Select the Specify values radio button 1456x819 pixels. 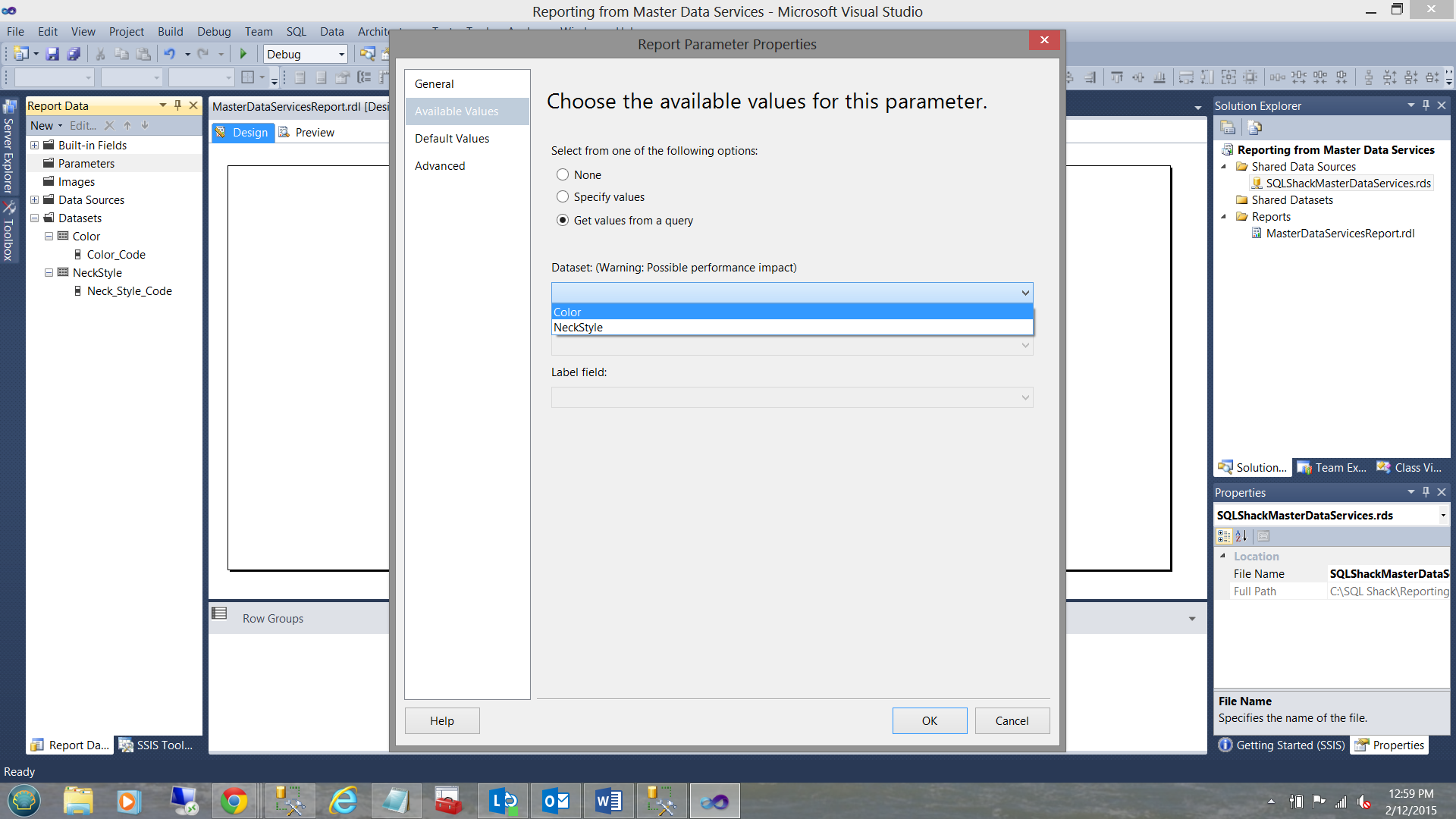click(563, 196)
